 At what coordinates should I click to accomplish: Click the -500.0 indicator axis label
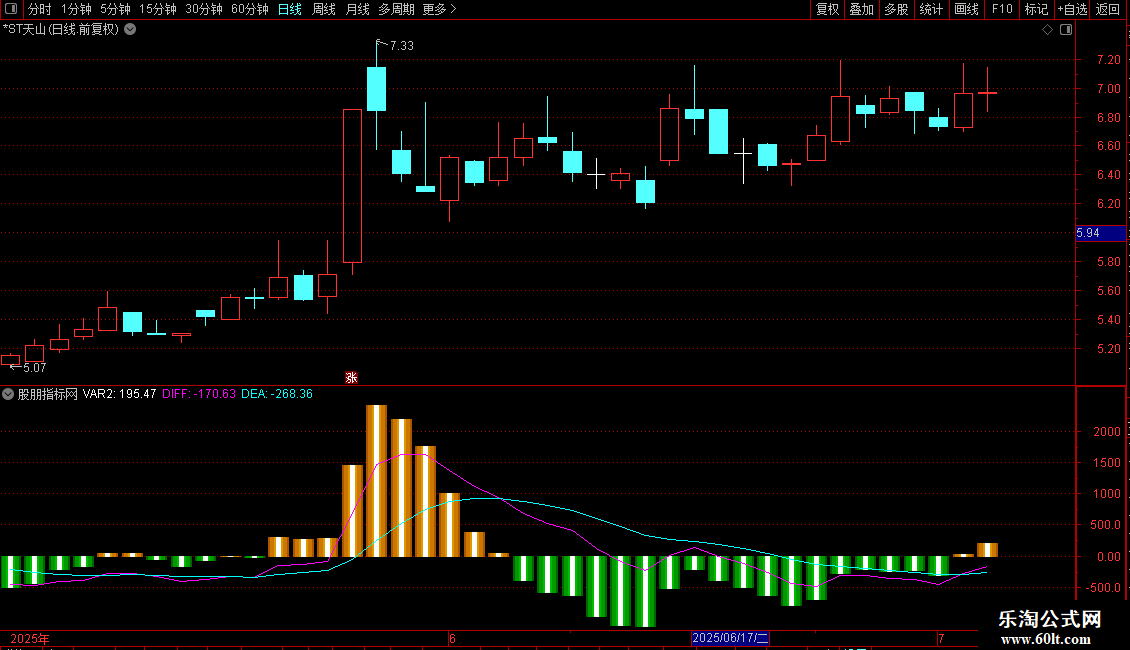(x=1103, y=588)
